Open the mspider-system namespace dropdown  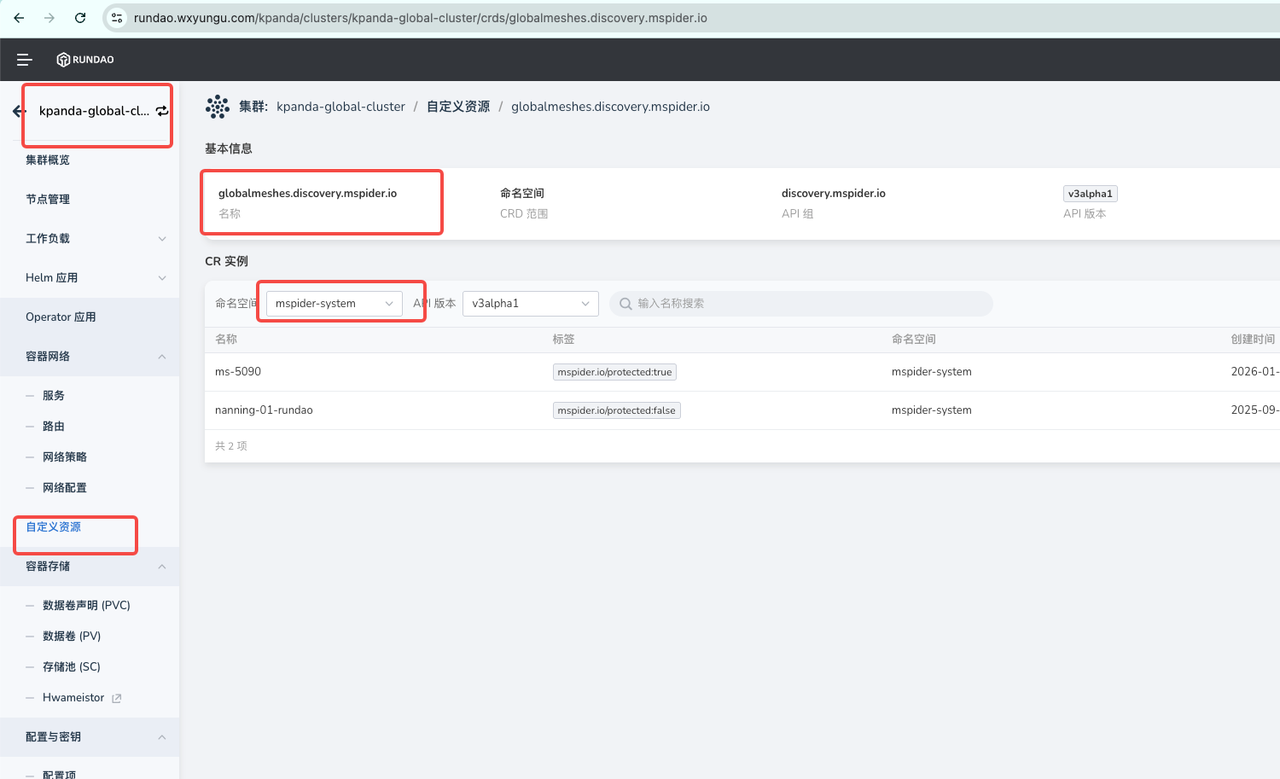334,303
